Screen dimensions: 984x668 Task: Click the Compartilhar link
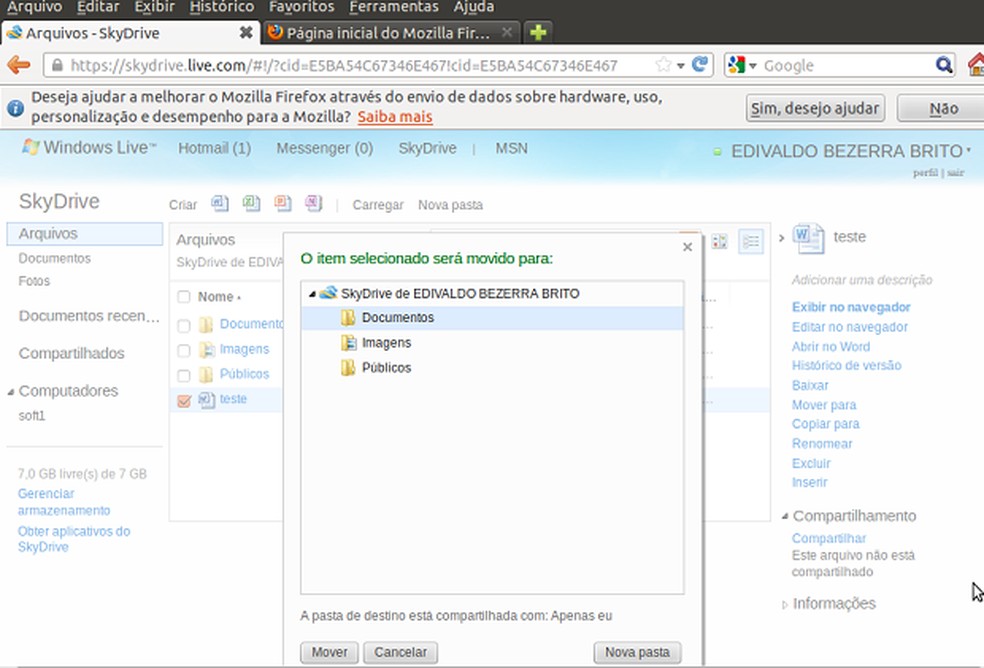tap(828, 538)
